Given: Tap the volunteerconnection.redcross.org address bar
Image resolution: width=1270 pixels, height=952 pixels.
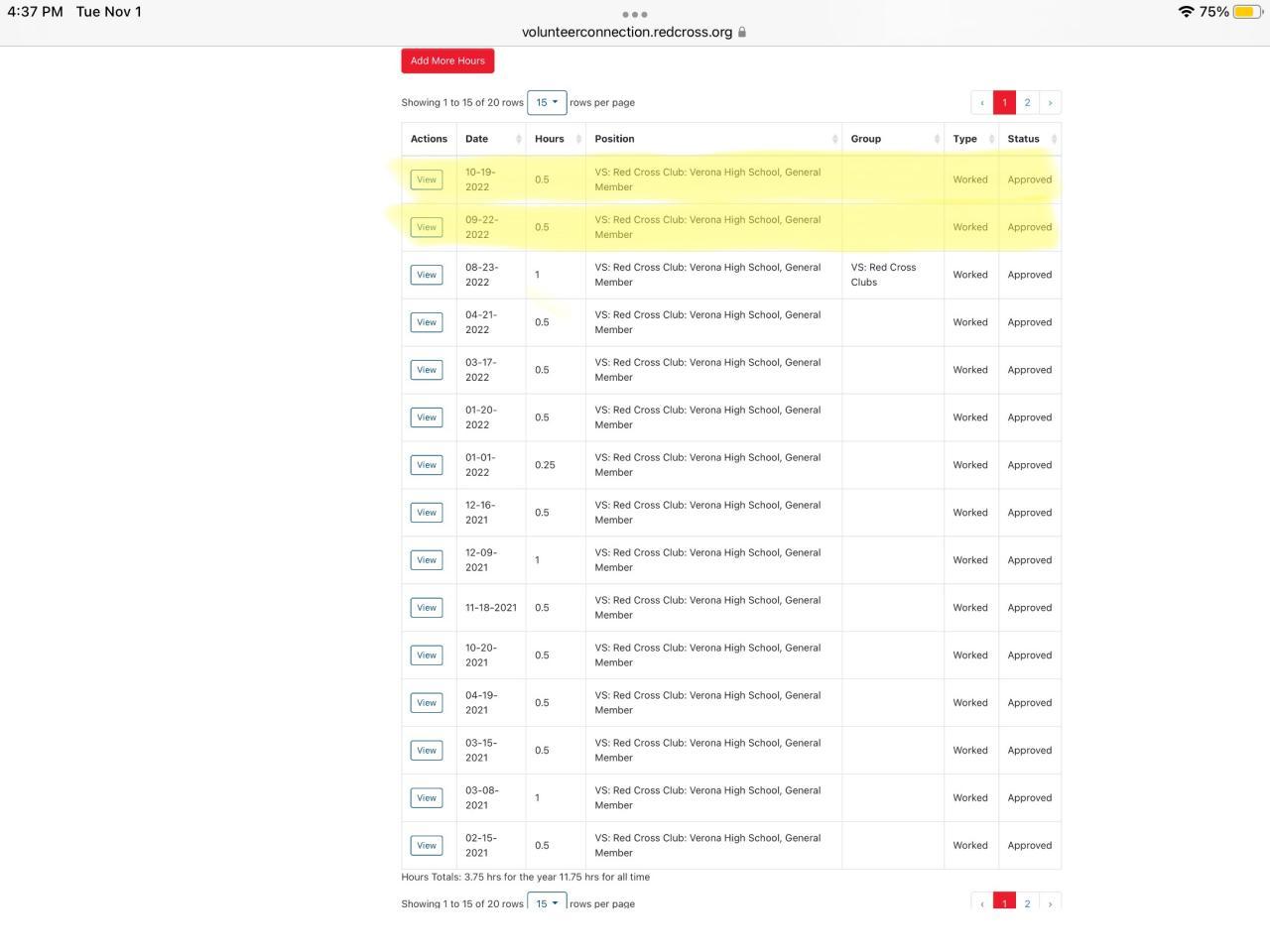Looking at the screenshot, I should coord(627,32).
